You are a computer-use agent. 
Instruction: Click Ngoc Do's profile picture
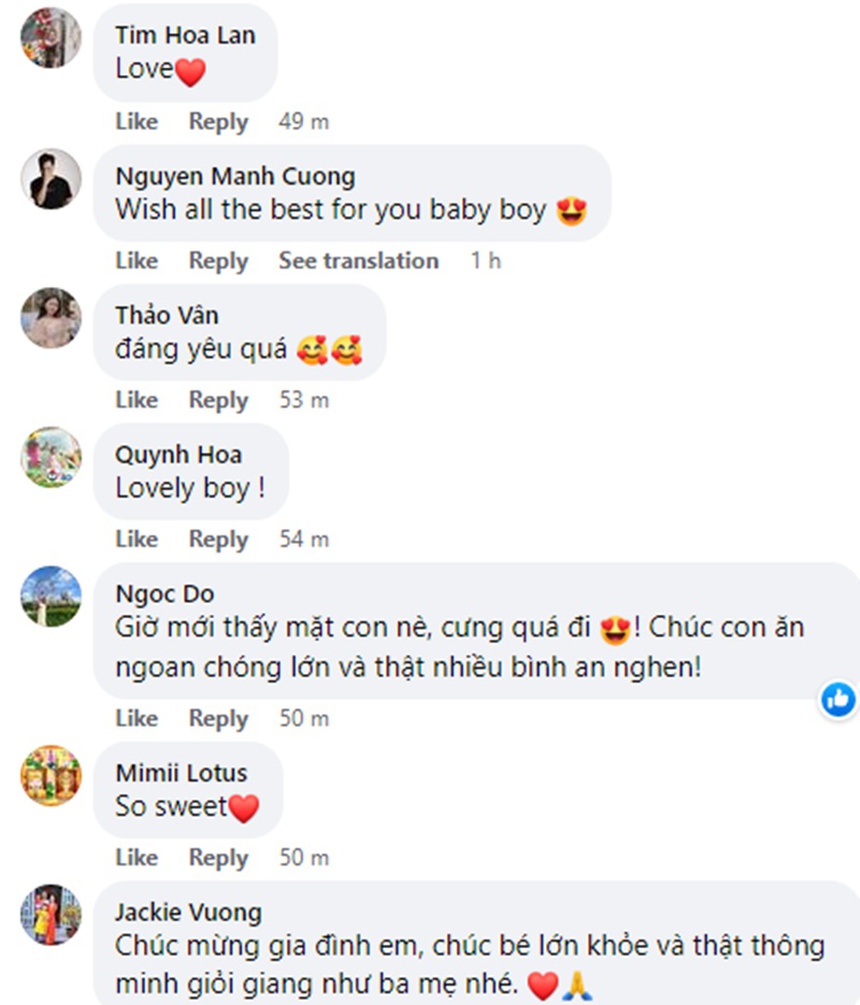[x=51, y=596]
